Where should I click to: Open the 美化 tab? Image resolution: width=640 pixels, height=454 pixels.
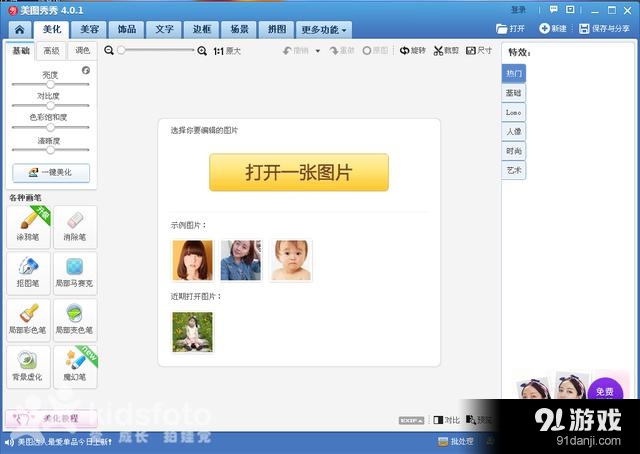(x=51, y=29)
